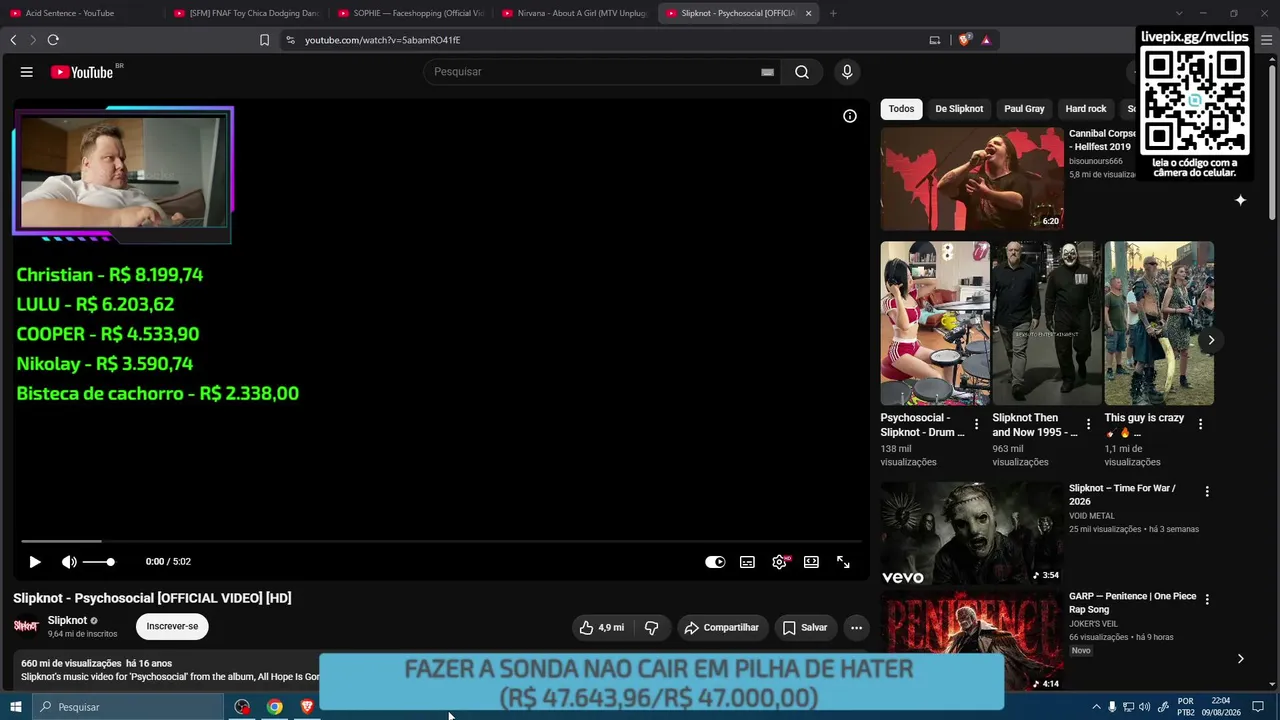Select the Todos filter chip
The width and height of the screenshot is (1280, 720).
tap(901, 109)
